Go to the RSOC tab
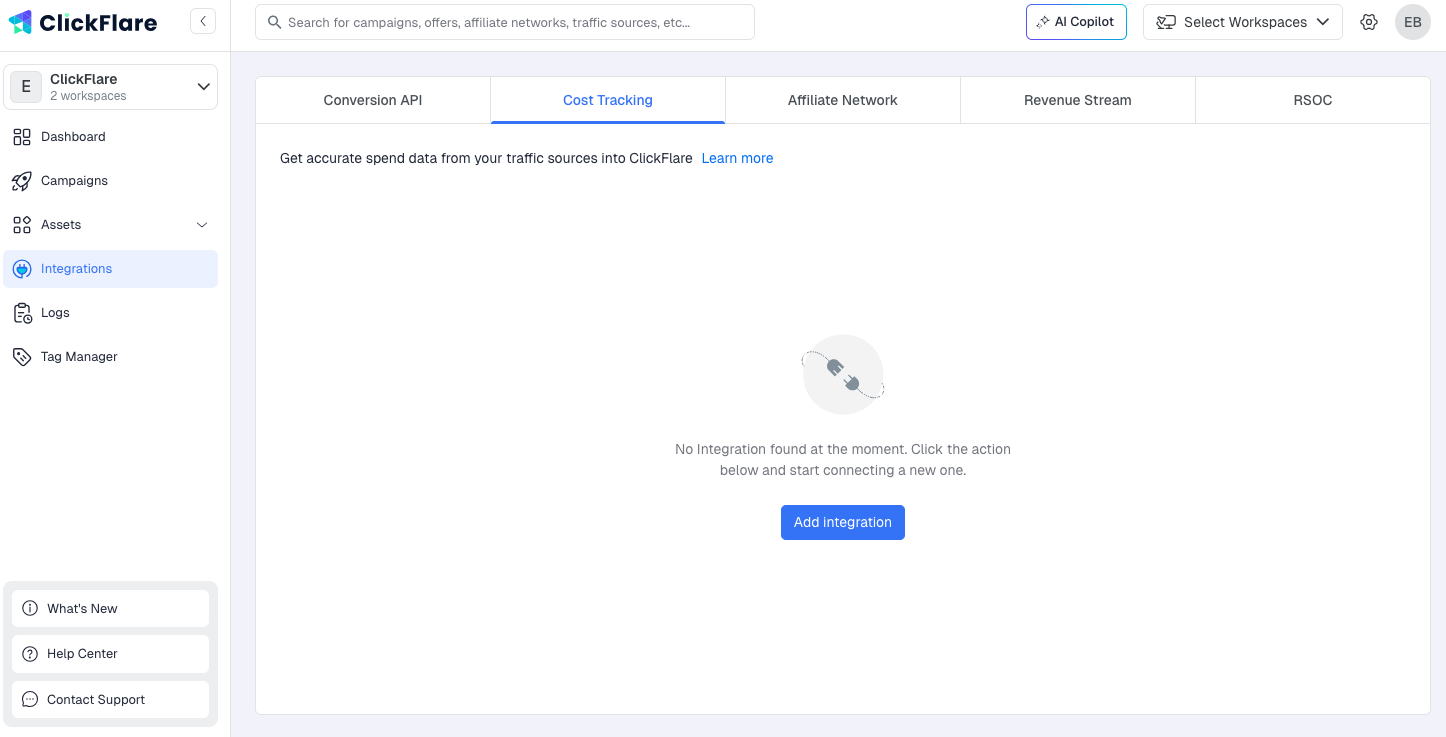Viewport: 1446px width, 737px height. [1312, 100]
